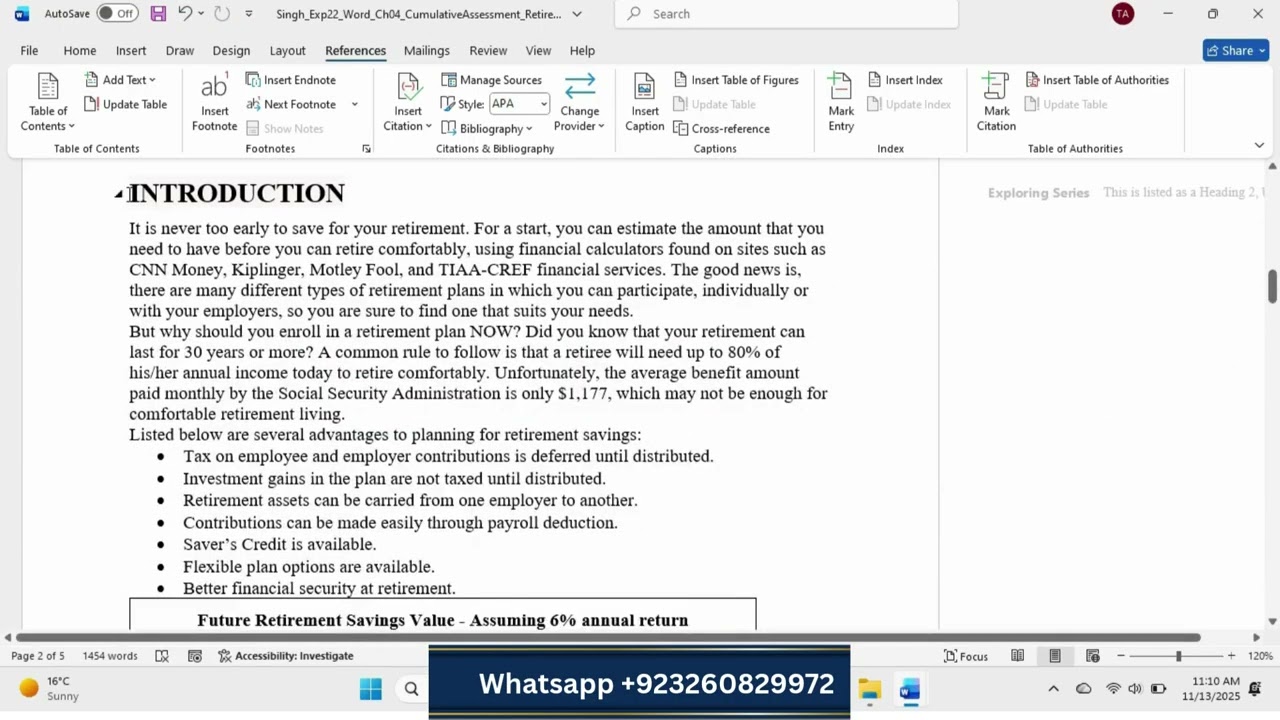Collapse the INTRODUCTION heading triangle
The width and height of the screenshot is (1280, 720).
click(118, 194)
